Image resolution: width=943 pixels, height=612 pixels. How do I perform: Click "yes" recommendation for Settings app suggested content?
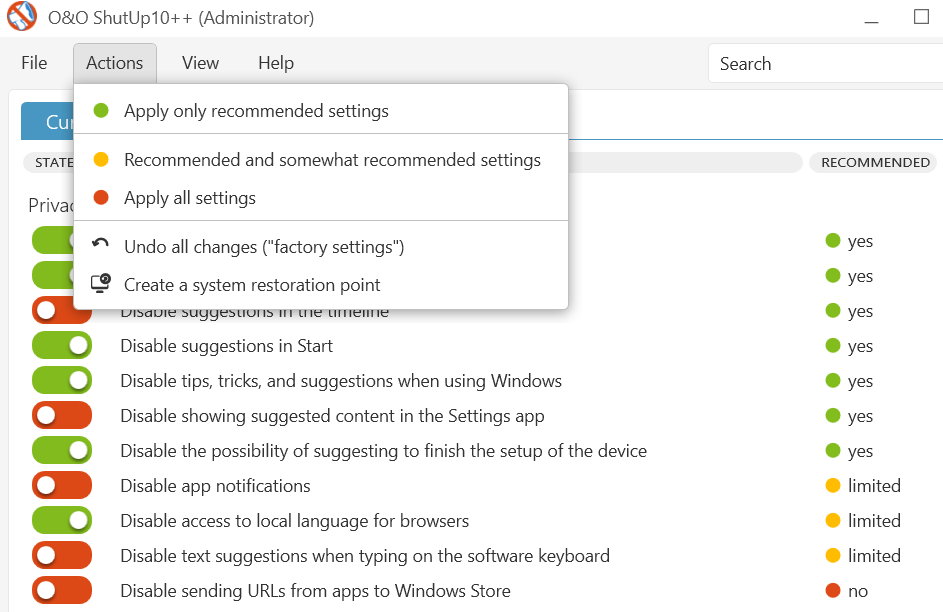[x=849, y=416]
